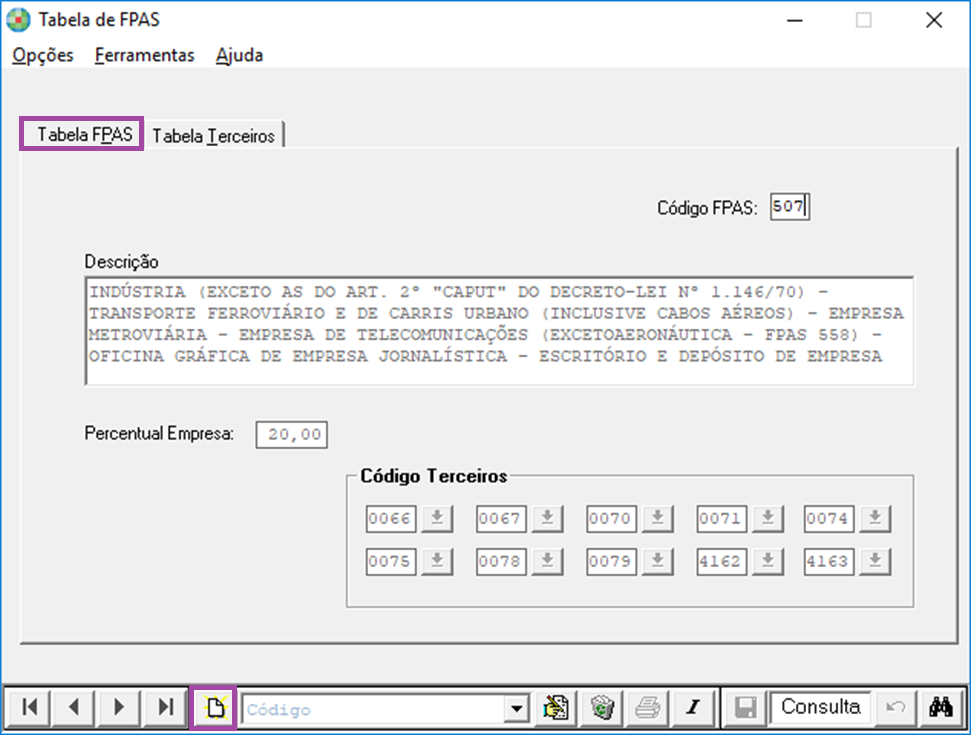Open search with the binoculars icon
Image resolution: width=971 pixels, height=735 pixels.
pyautogui.click(x=941, y=707)
